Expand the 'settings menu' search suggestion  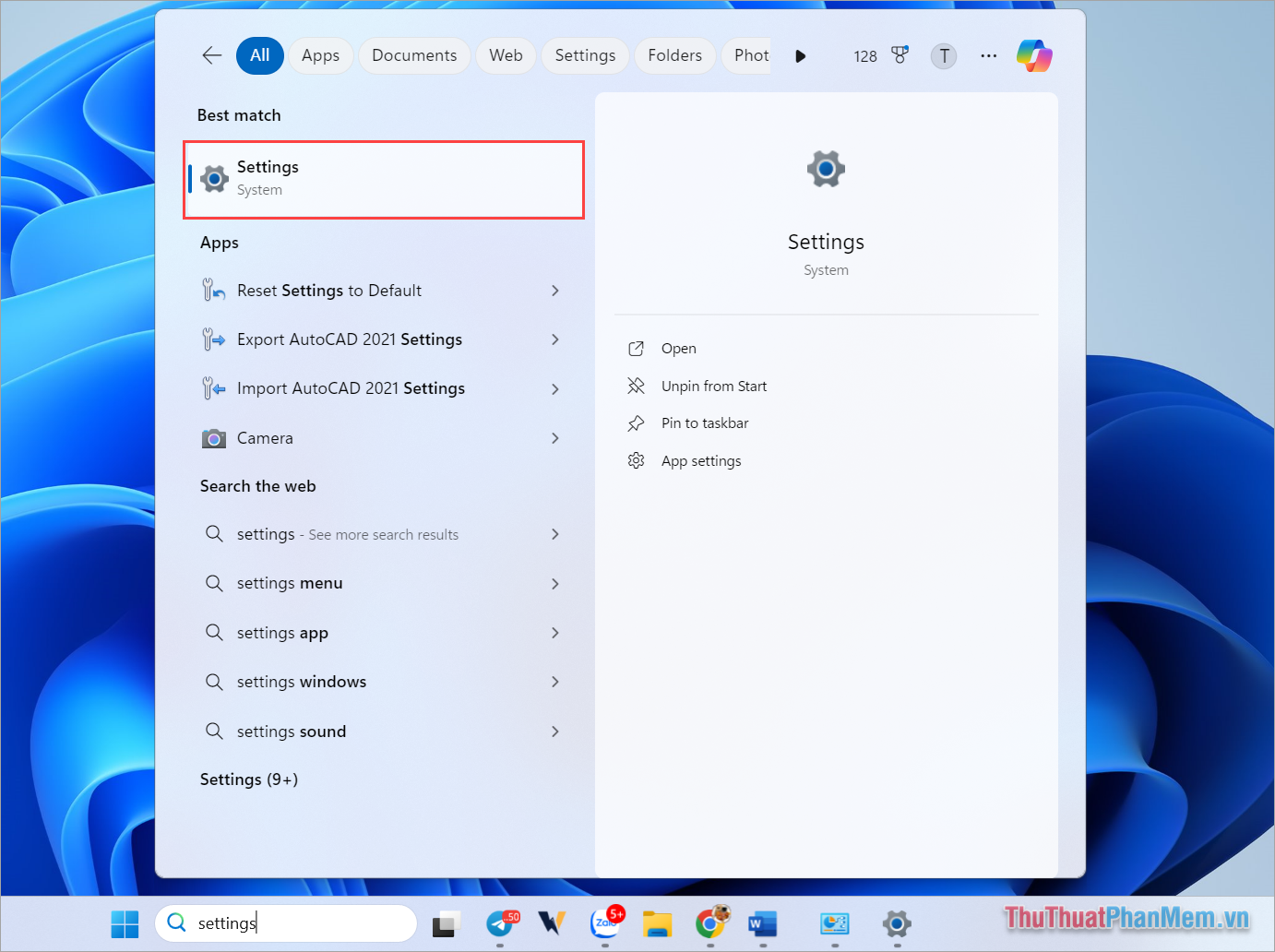555,583
